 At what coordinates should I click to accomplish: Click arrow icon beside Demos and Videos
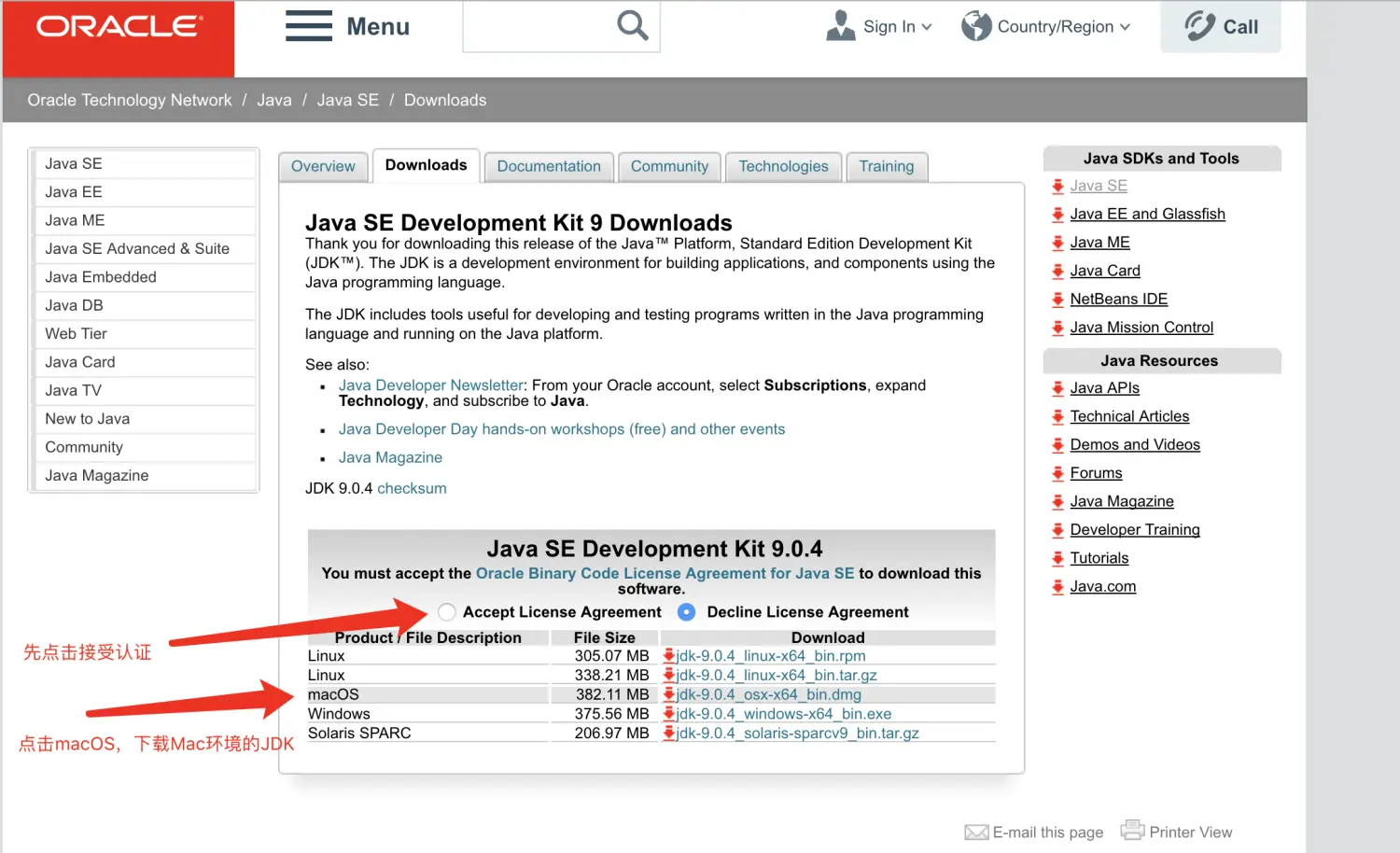click(1057, 445)
